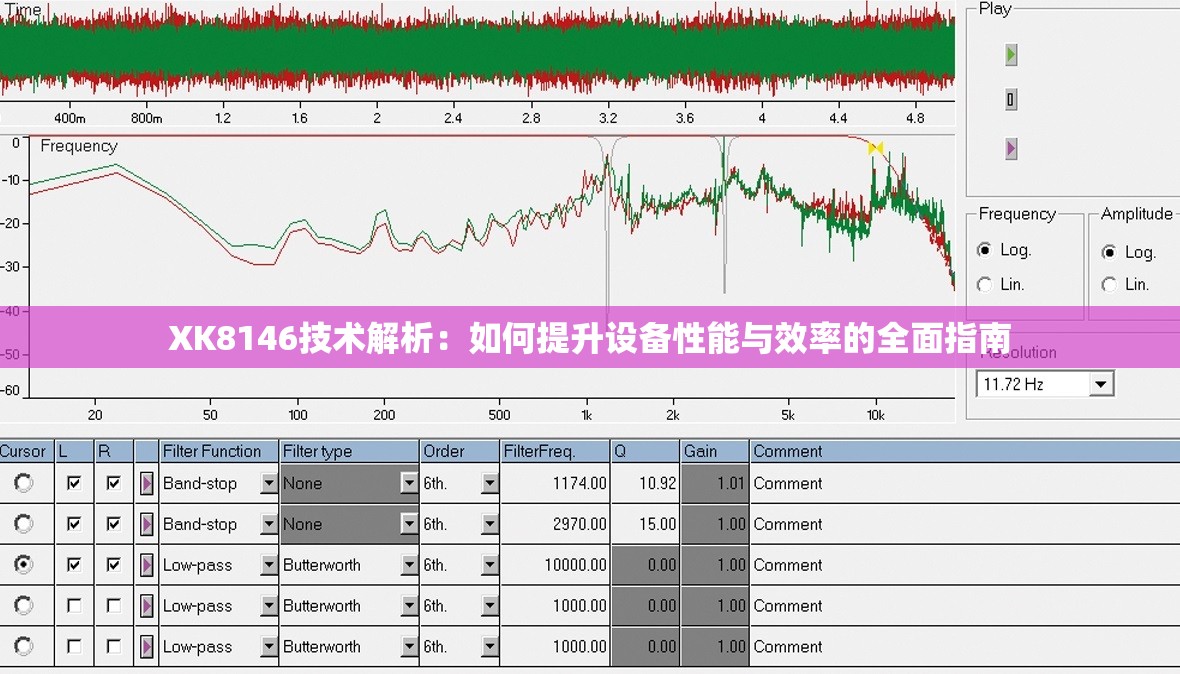
Task: Click the purple play icon in the last filter row
Action: (147, 646)
